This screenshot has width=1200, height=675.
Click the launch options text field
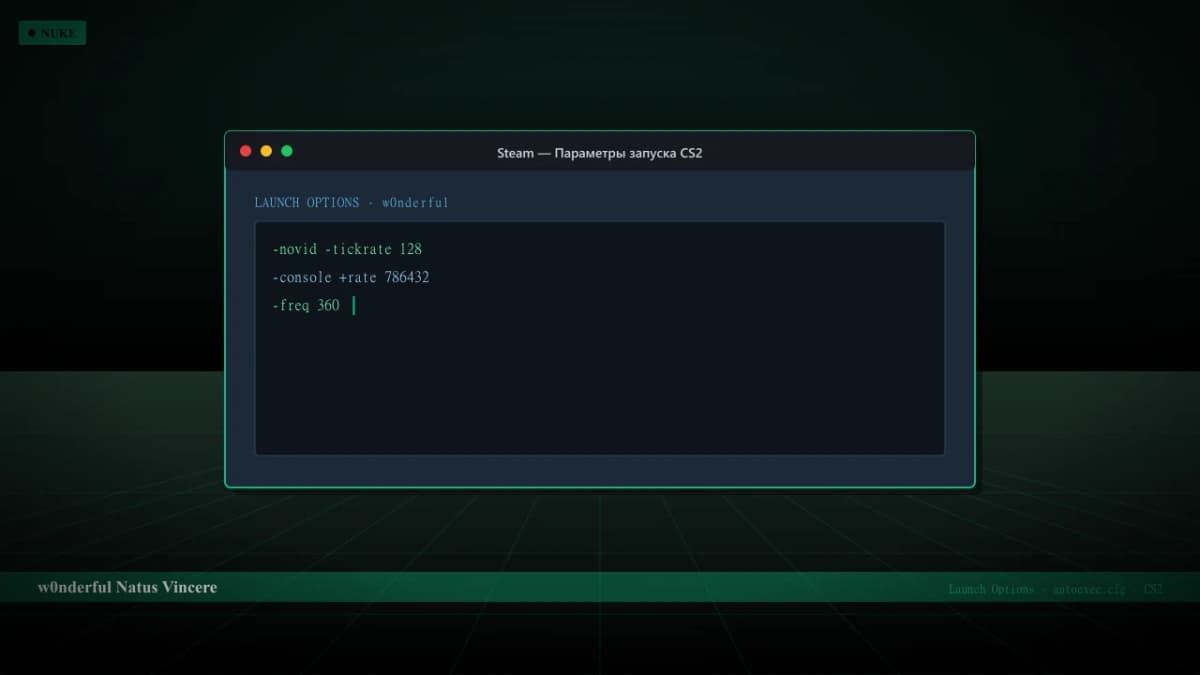coord(600,338)
